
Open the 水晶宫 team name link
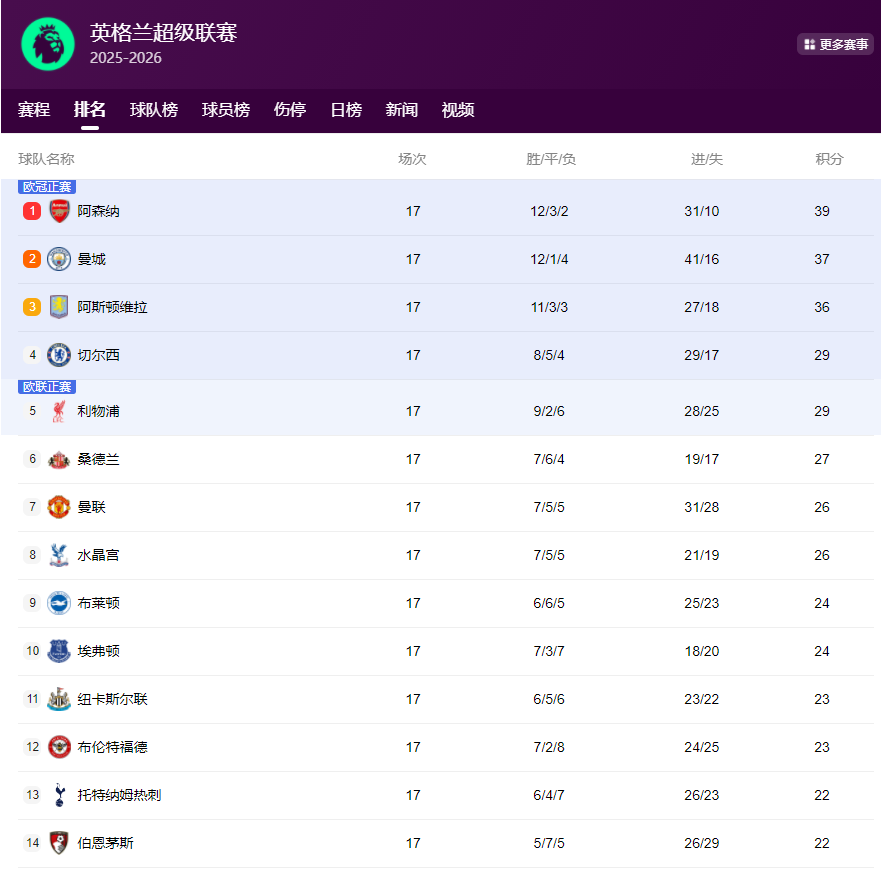(x=98, y=555)
